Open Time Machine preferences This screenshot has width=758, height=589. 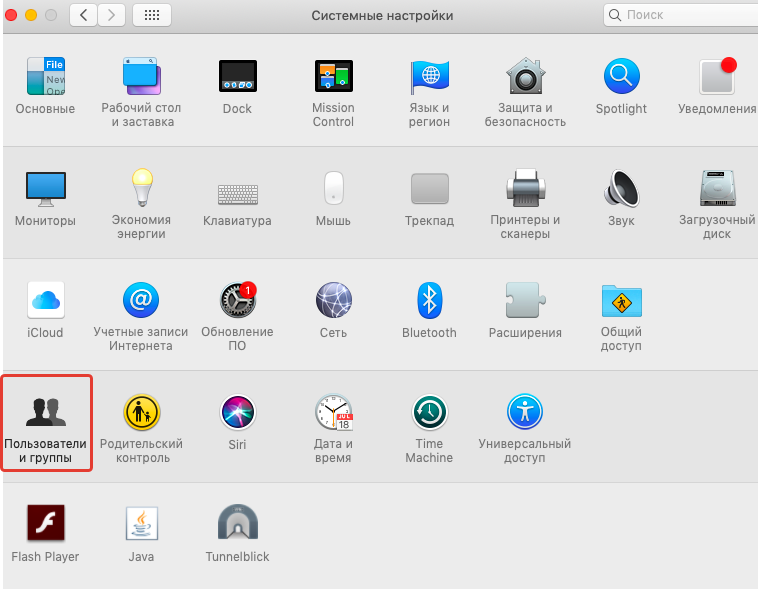(x=429, y=412)
